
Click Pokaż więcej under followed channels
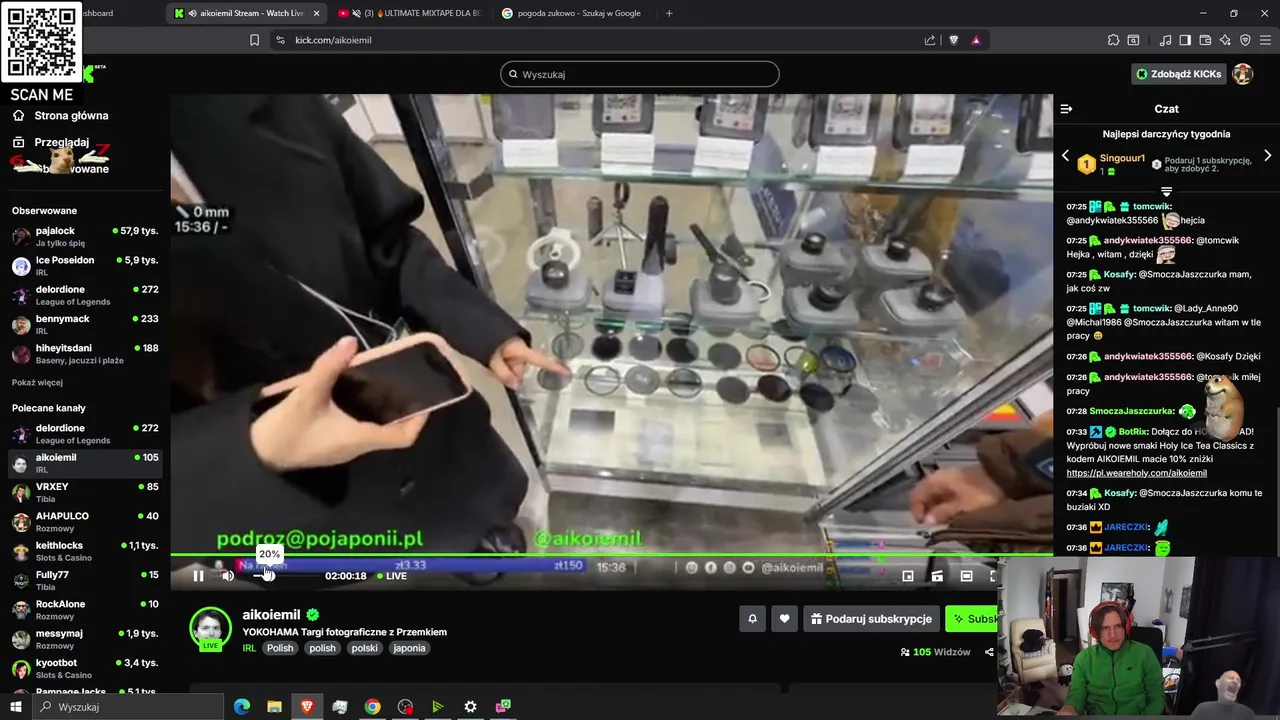[x=37, y=382]
